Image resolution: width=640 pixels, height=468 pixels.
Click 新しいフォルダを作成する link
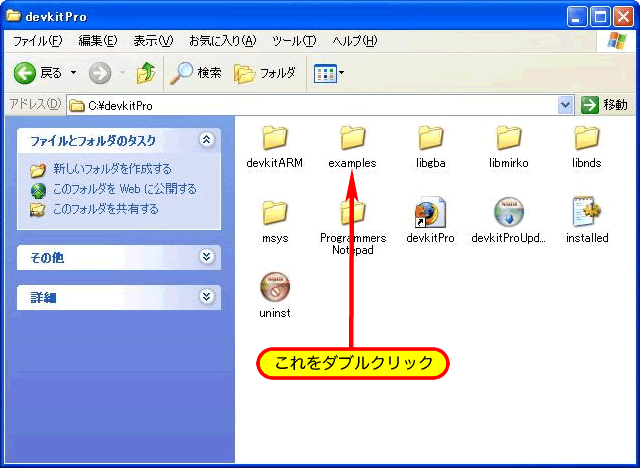tap(112, 169)
